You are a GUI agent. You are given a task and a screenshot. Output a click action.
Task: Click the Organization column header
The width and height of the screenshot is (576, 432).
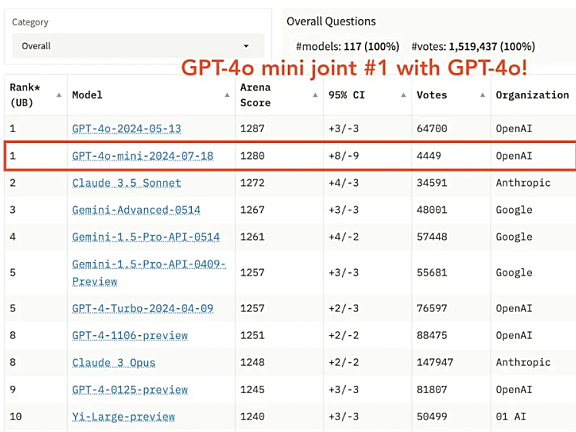[x=532, y=95]
